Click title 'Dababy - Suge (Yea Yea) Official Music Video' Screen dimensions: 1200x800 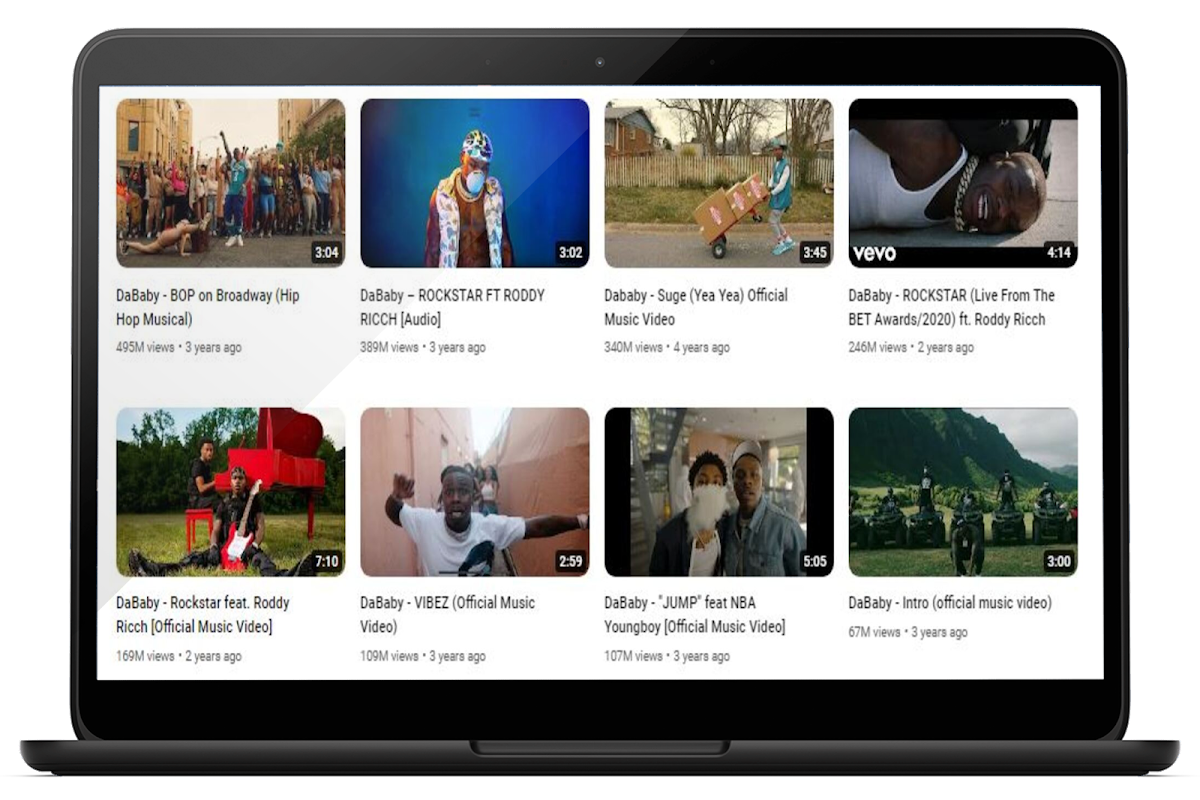tap(696, 307)
